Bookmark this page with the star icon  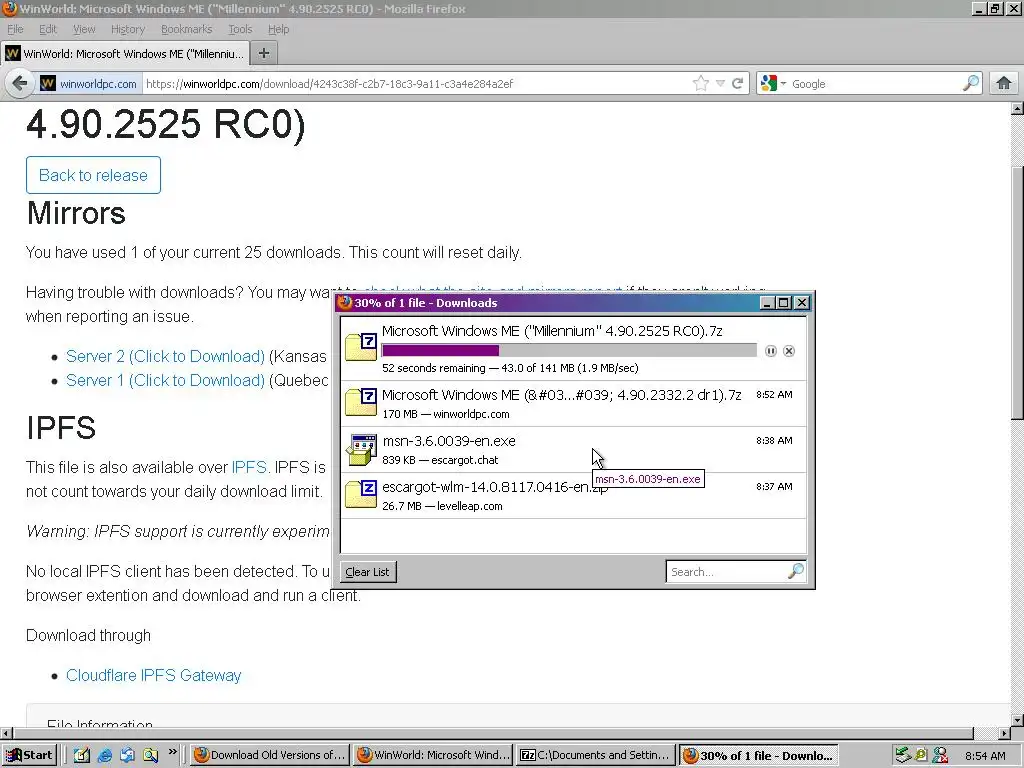point(701,84)
